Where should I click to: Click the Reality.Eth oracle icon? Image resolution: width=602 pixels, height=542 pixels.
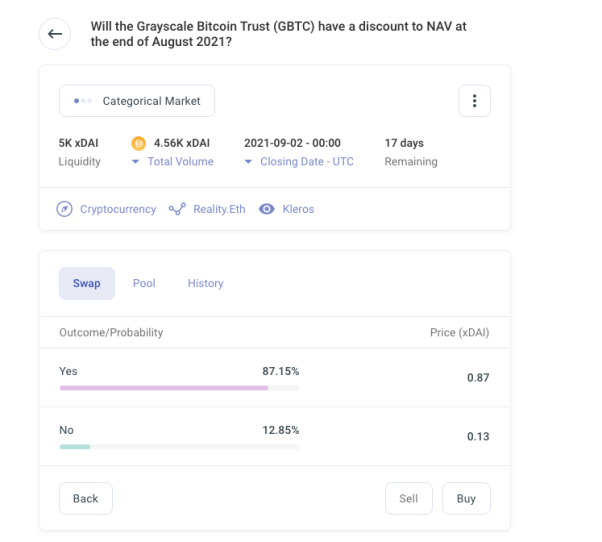click(x=177, y=209)
